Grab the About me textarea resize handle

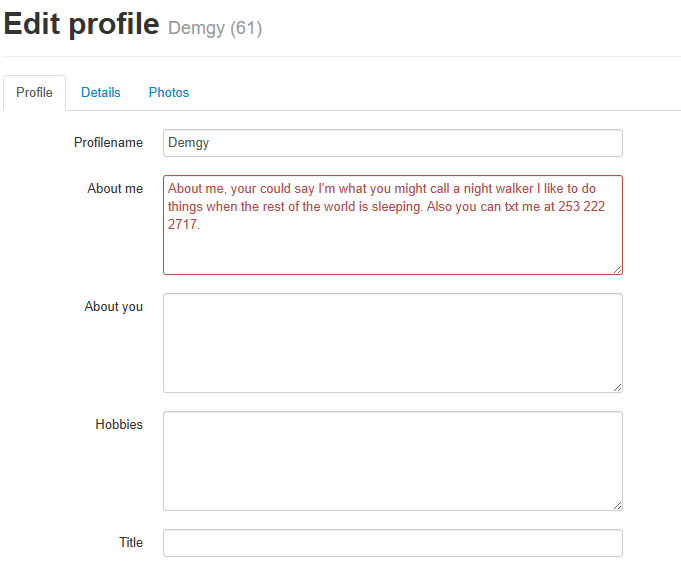617,268
